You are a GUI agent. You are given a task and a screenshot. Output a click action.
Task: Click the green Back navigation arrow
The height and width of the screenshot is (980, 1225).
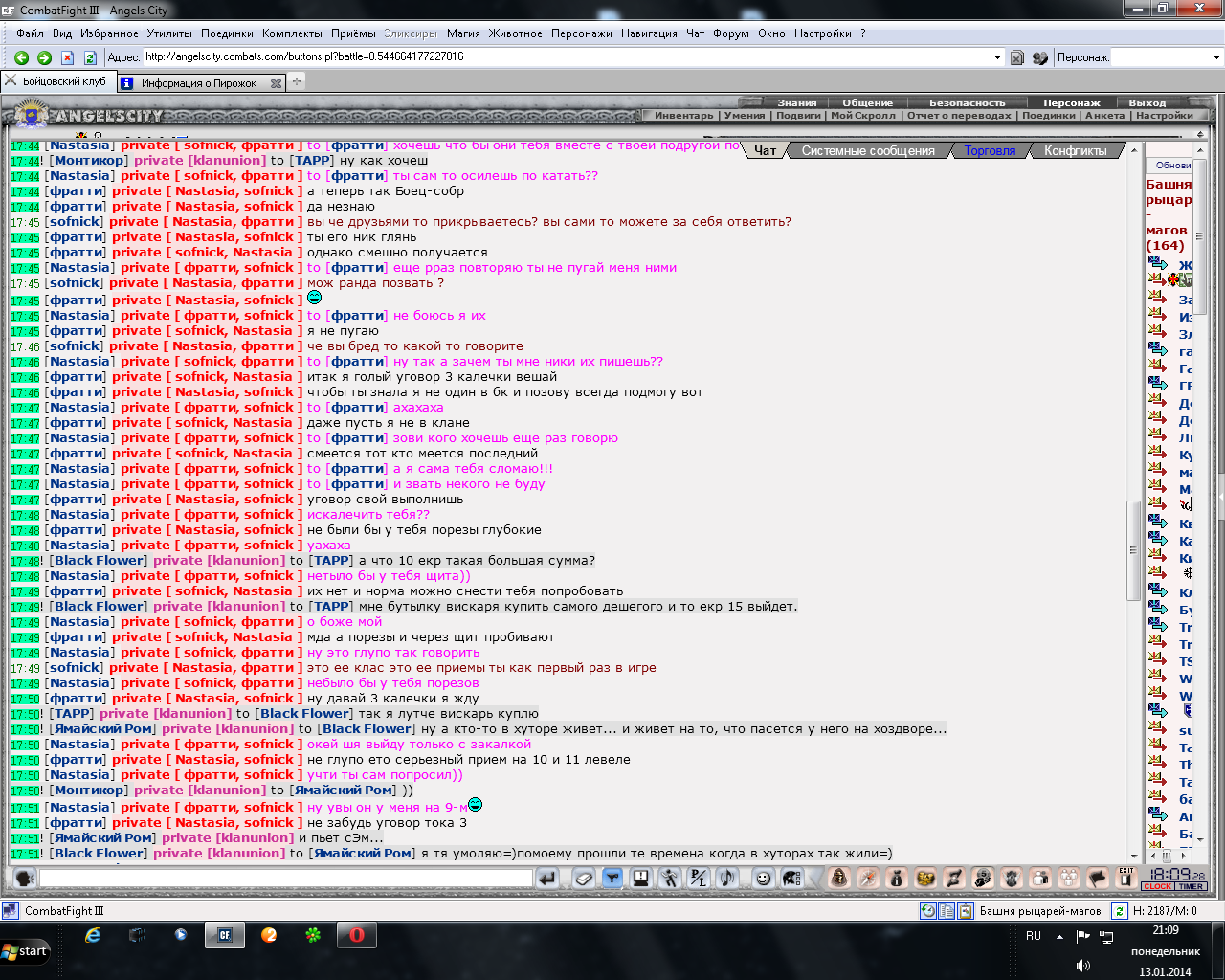[x=21, y=57]
